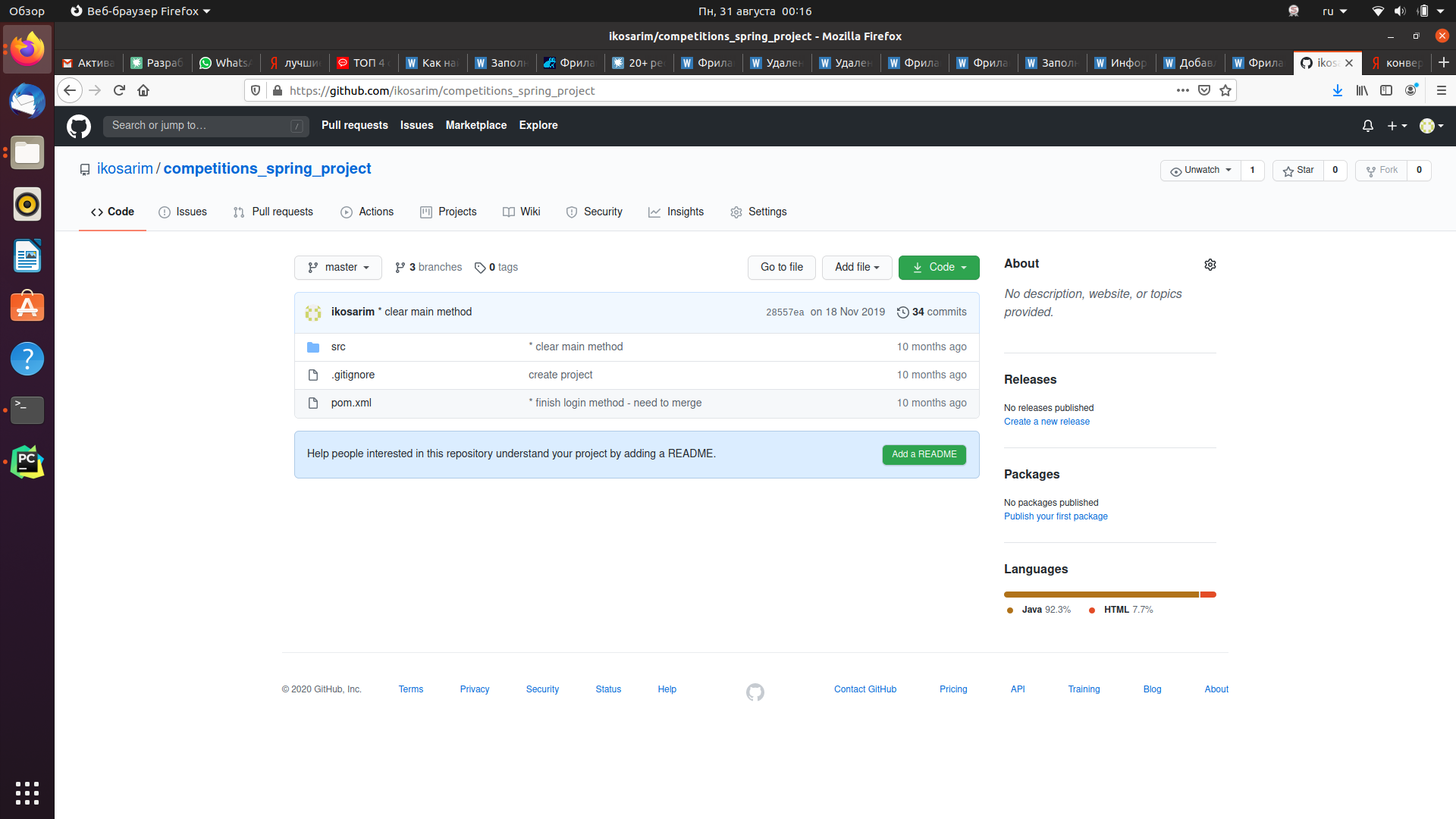Switch to the Security tab
This screenshot has height=819, width=1456.
point(595,212)
